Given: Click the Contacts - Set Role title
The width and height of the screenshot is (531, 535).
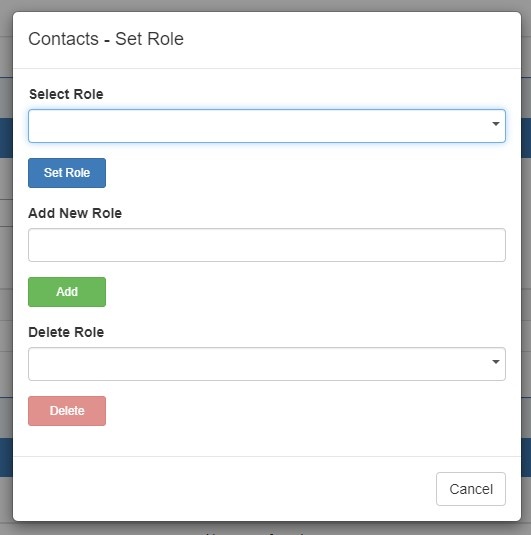Looking at the screenshot, I should click(106, 39).
